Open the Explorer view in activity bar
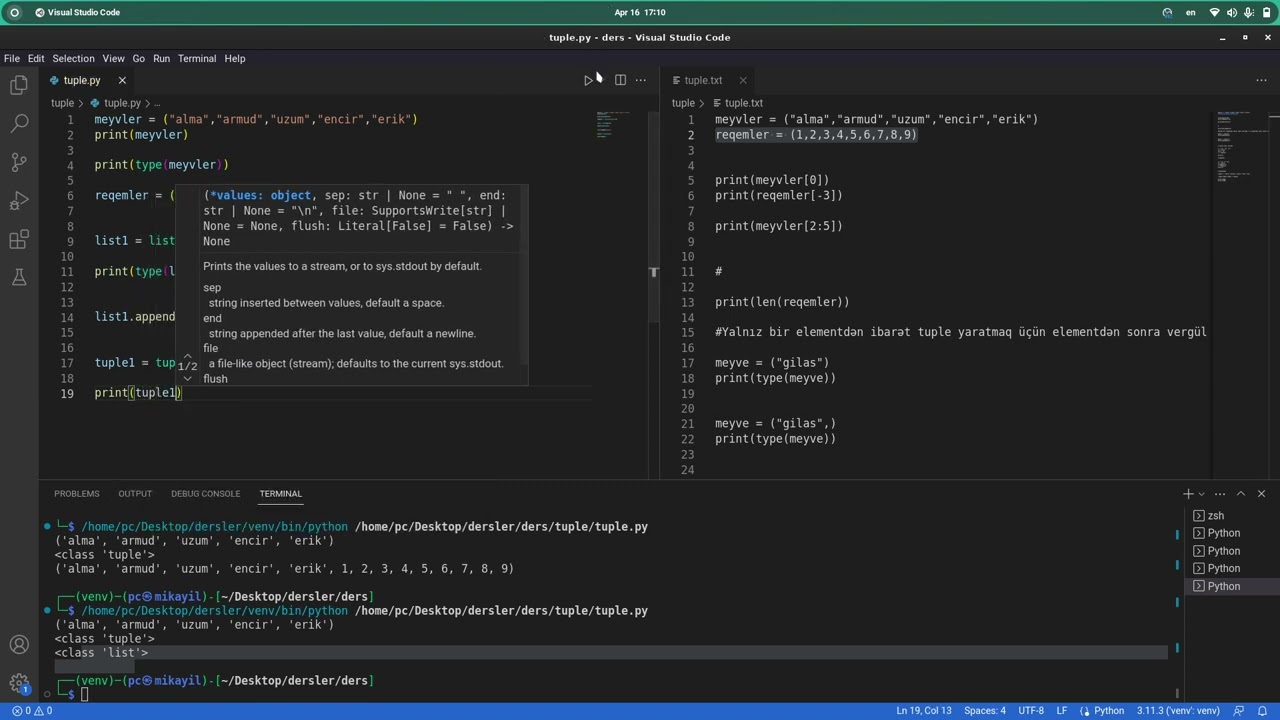Screen dimensions: 1280x720 (x=19, y=86)
